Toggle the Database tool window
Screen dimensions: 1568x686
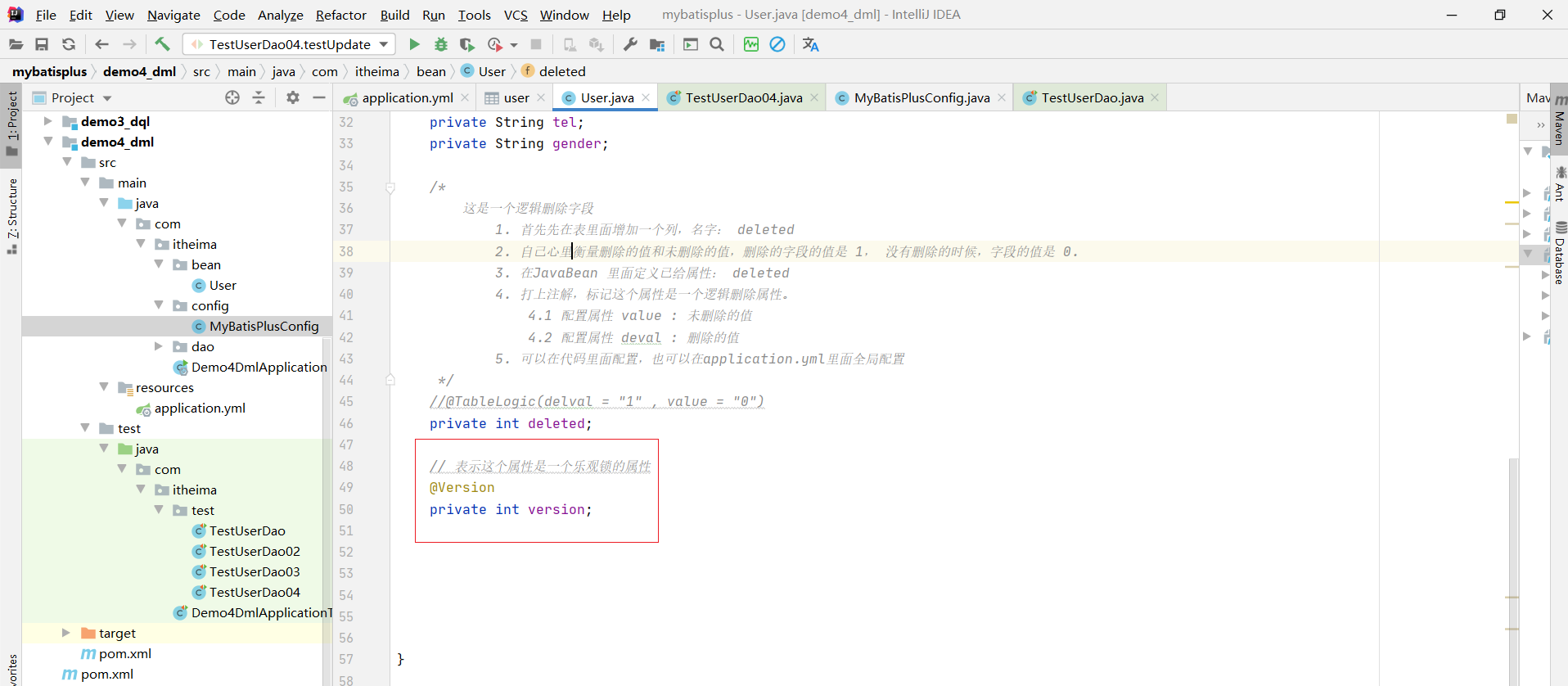point(1559,252)
